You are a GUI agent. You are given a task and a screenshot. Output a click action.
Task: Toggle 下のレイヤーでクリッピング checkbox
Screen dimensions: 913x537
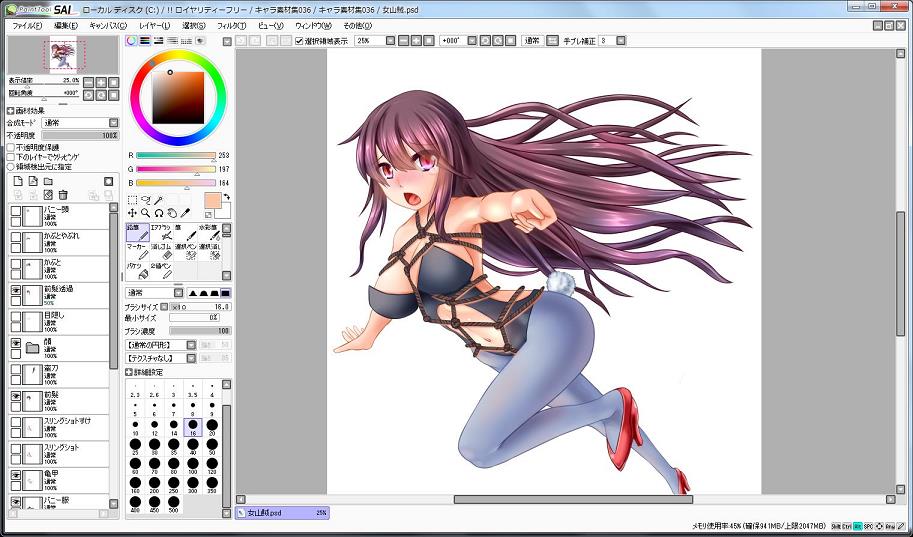click(x=11, y=157)
